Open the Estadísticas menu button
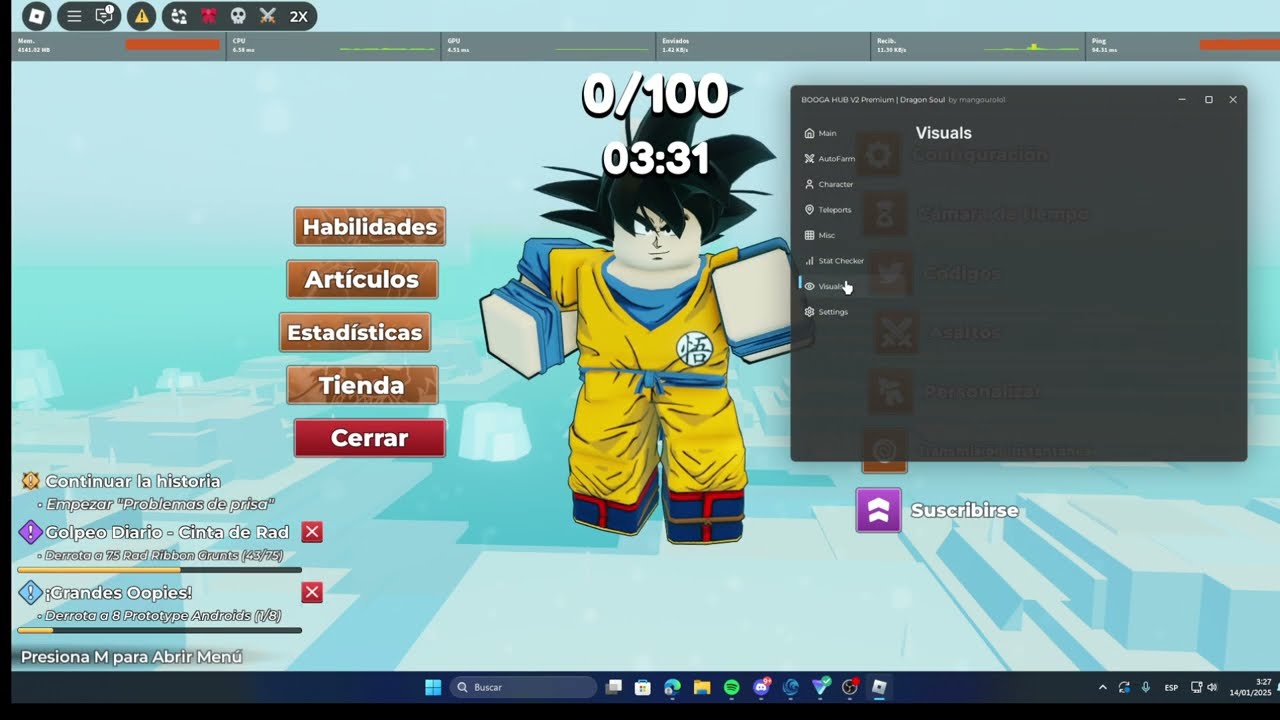The width and height of the screenshot is (1280, 720). pos(355,332)
